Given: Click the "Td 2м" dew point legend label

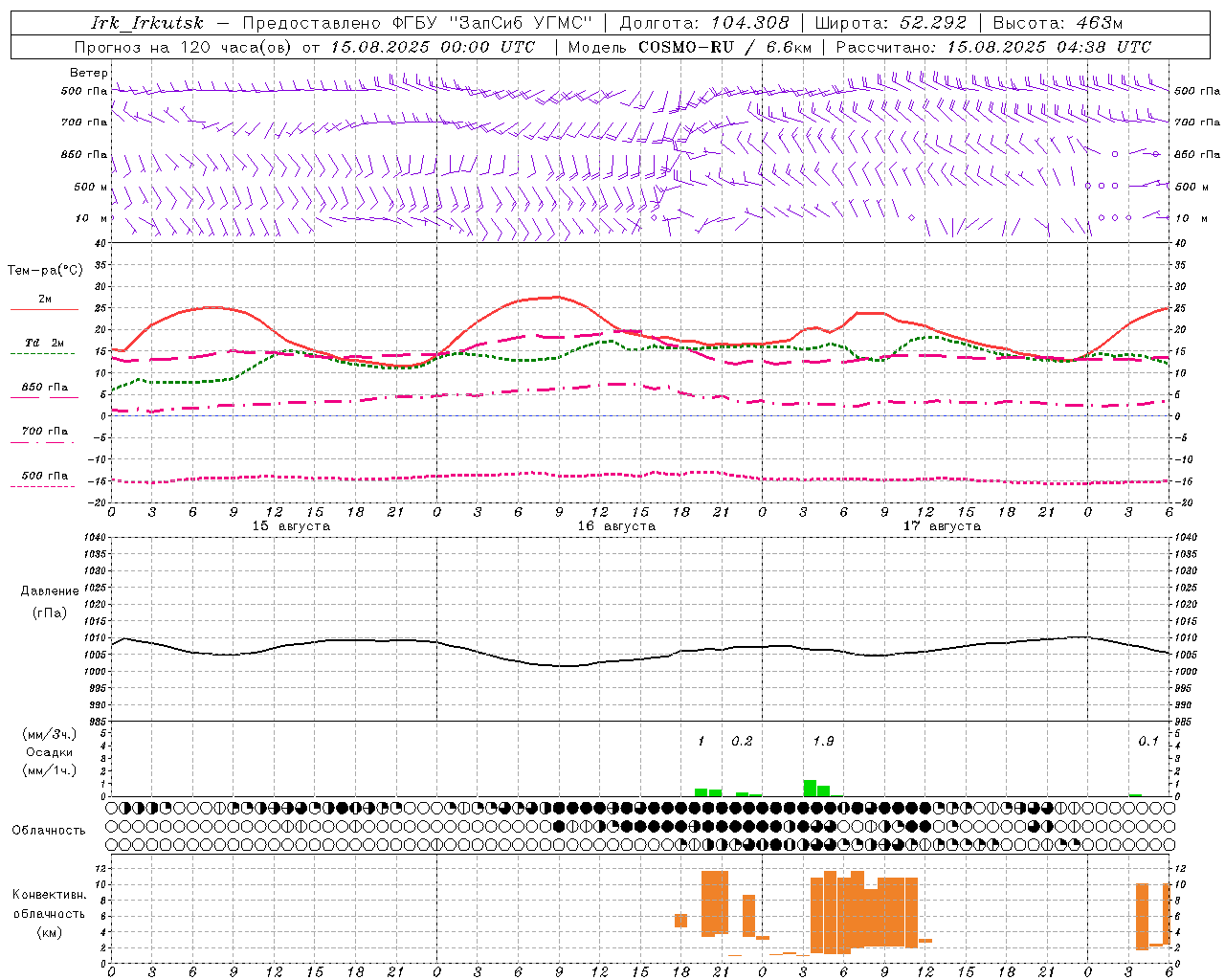Looking at the screenshot, I should [x=45, y=343].
